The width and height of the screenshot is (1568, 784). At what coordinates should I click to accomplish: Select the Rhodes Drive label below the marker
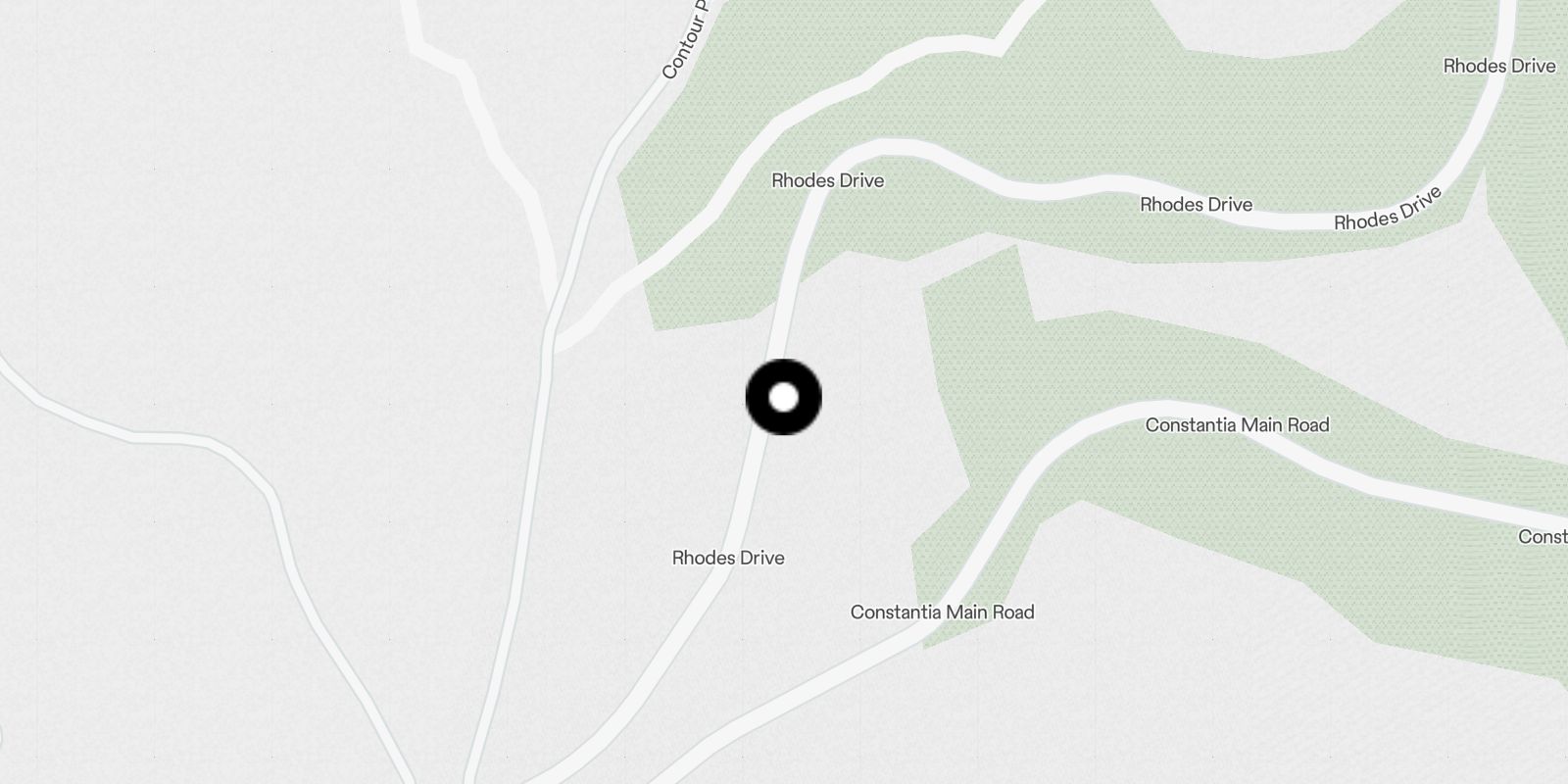pyautogui.click(x=728, y=558)
